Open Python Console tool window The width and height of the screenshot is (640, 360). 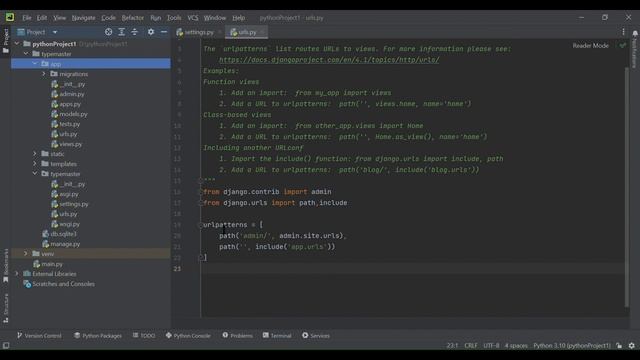tap(188, 336)
